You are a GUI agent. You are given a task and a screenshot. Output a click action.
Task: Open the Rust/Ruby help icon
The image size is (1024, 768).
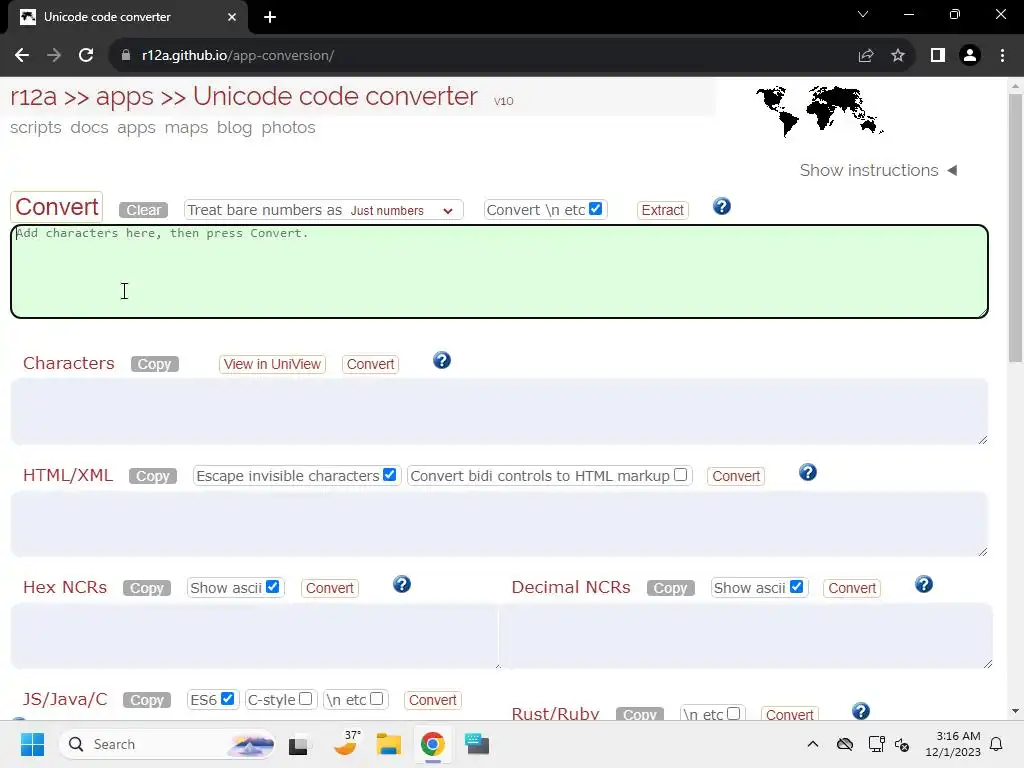click(861, 711)
